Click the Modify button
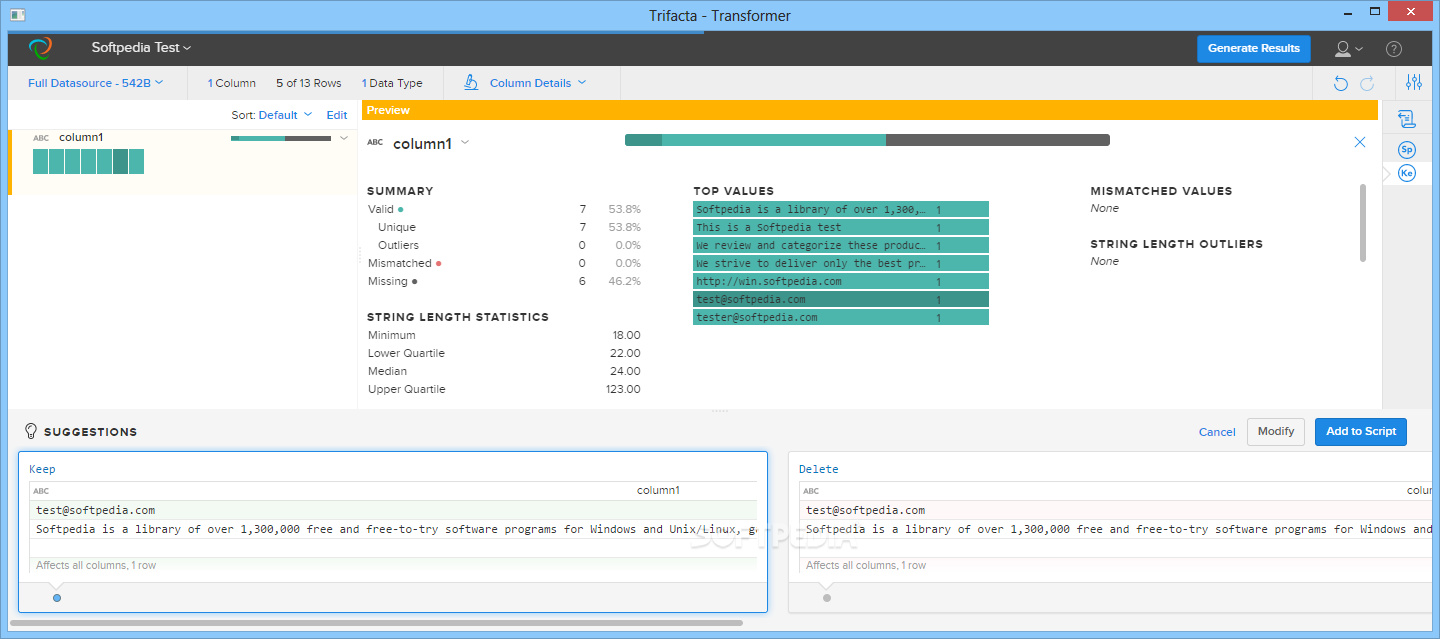The height and width of the screenshot is (639, 1440). (1276, 431)
